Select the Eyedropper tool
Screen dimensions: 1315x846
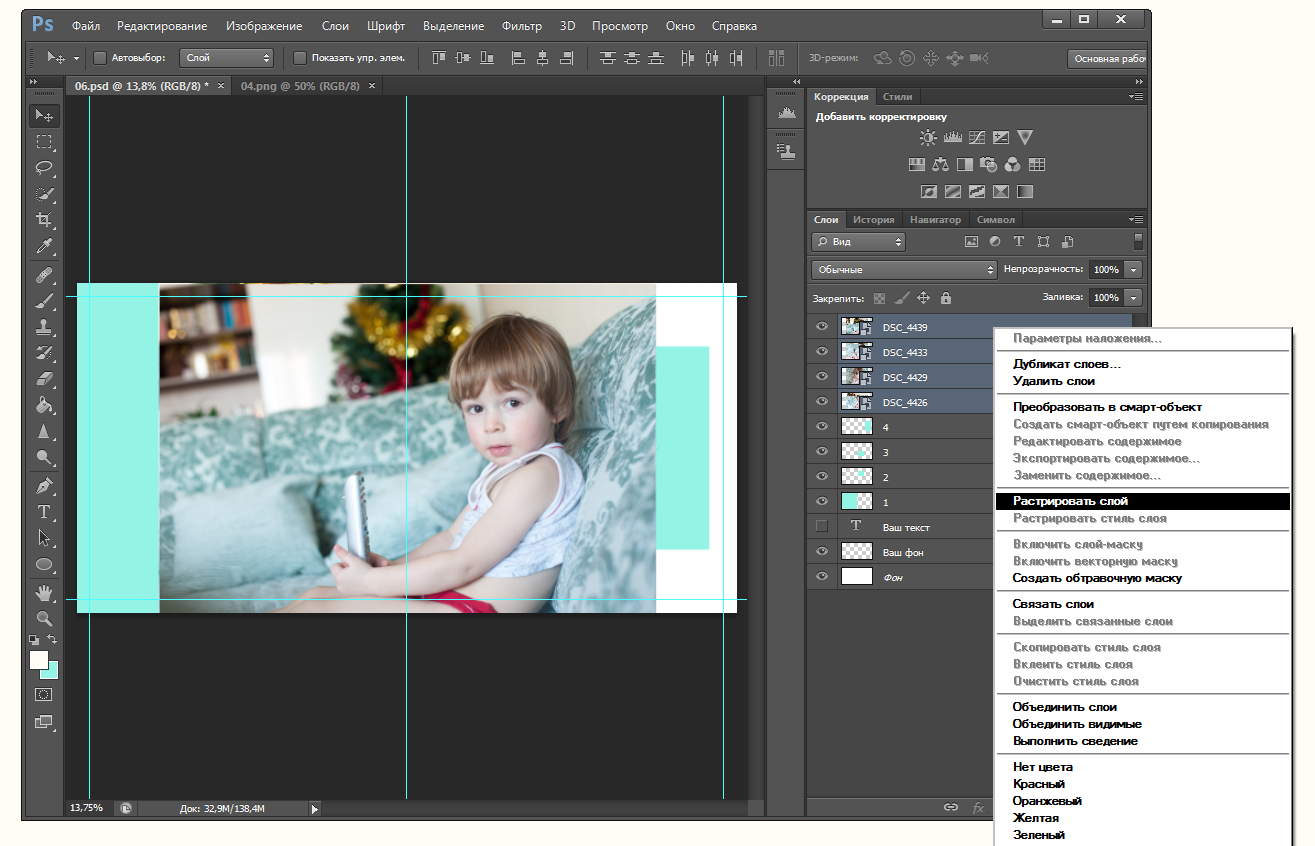[x=44, y=246]
